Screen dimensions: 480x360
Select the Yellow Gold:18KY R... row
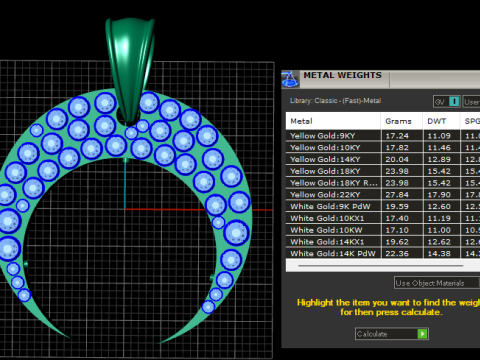[x=383, y=183]
